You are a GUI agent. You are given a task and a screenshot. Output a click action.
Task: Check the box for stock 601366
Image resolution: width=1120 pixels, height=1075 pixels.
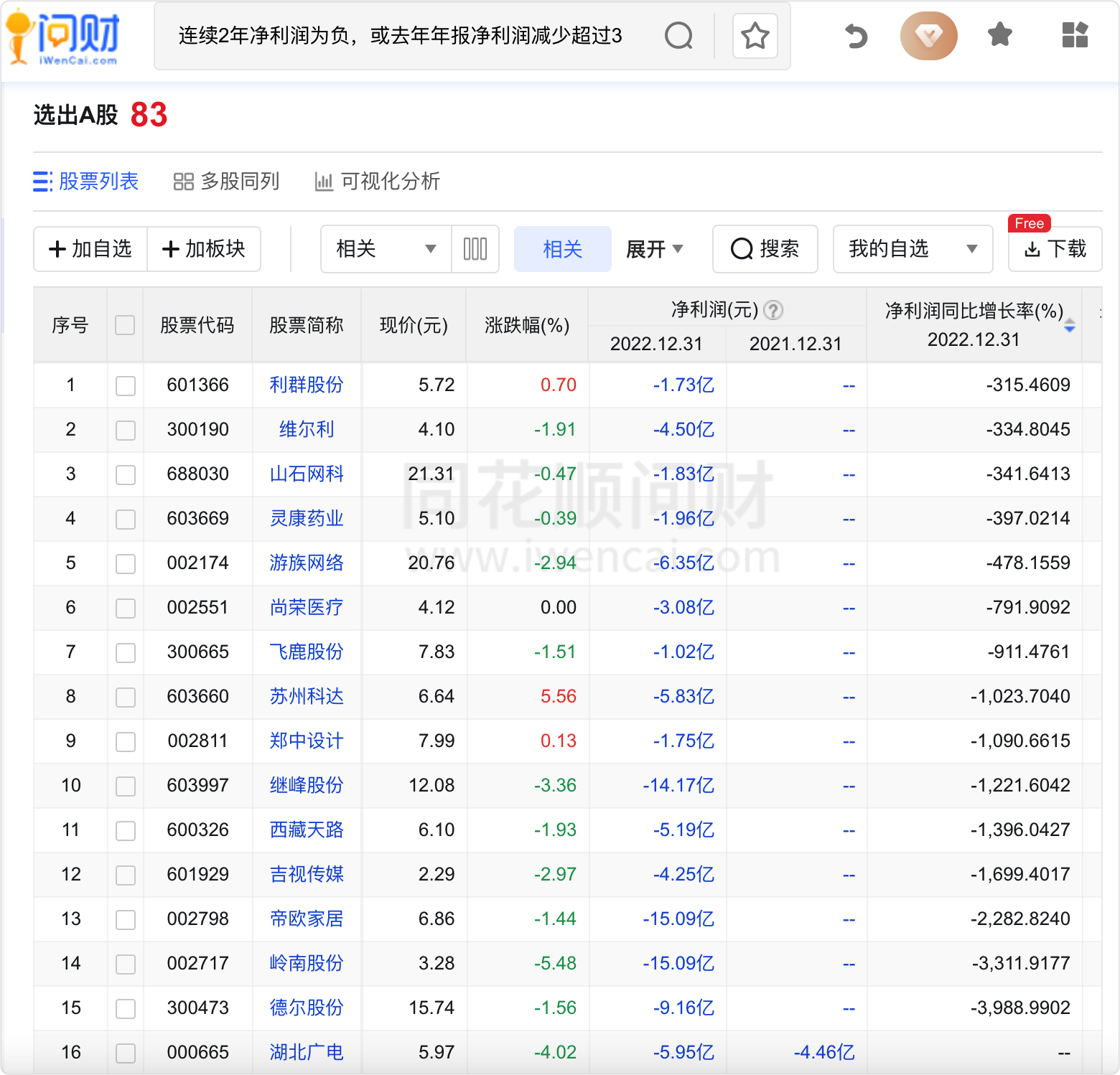[x=126, y=385]
